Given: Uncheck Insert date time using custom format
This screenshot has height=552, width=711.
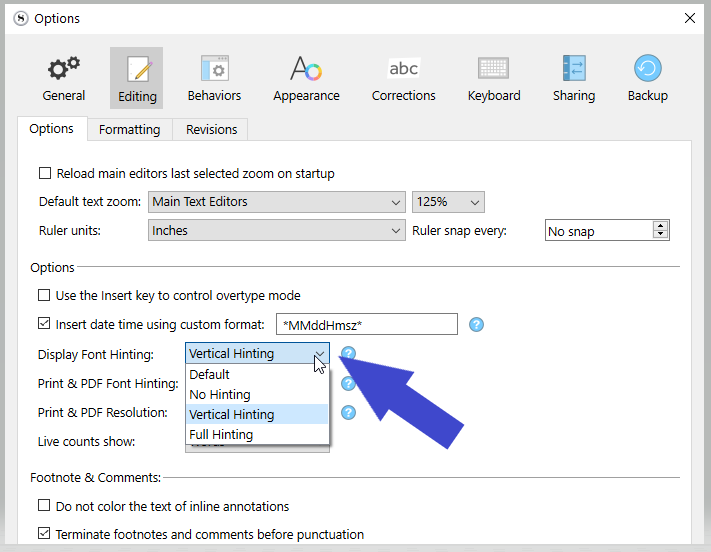Looking at the screenshot, I should pyautogui.click(x=44, y=324).
